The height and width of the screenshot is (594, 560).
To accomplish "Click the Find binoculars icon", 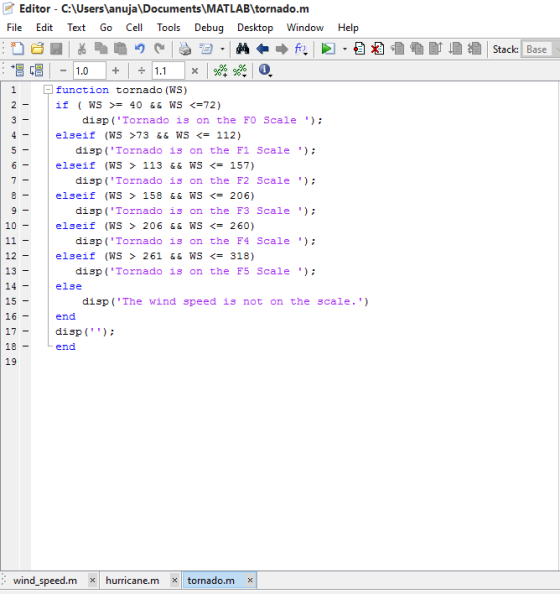I will 242,49.
